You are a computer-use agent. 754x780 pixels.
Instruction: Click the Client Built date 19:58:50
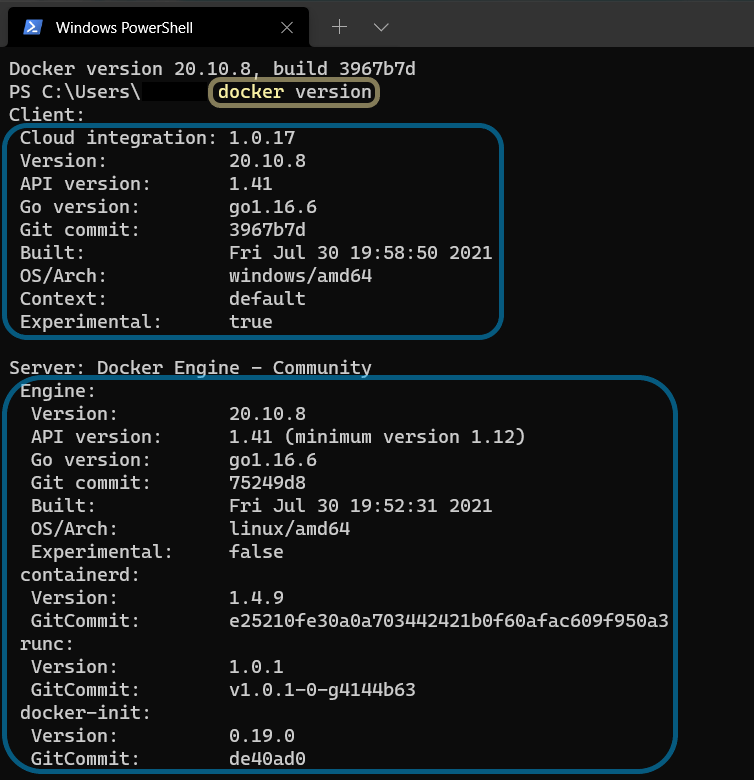pos(361,253)
